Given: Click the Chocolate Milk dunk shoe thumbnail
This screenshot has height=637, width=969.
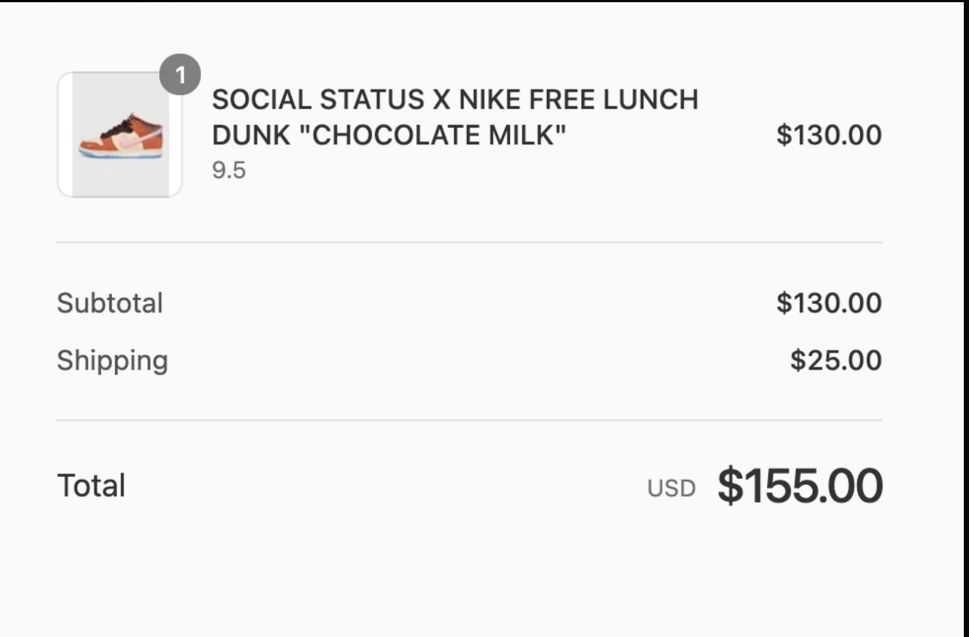Looking at the screenshot, I should point(120,135).
